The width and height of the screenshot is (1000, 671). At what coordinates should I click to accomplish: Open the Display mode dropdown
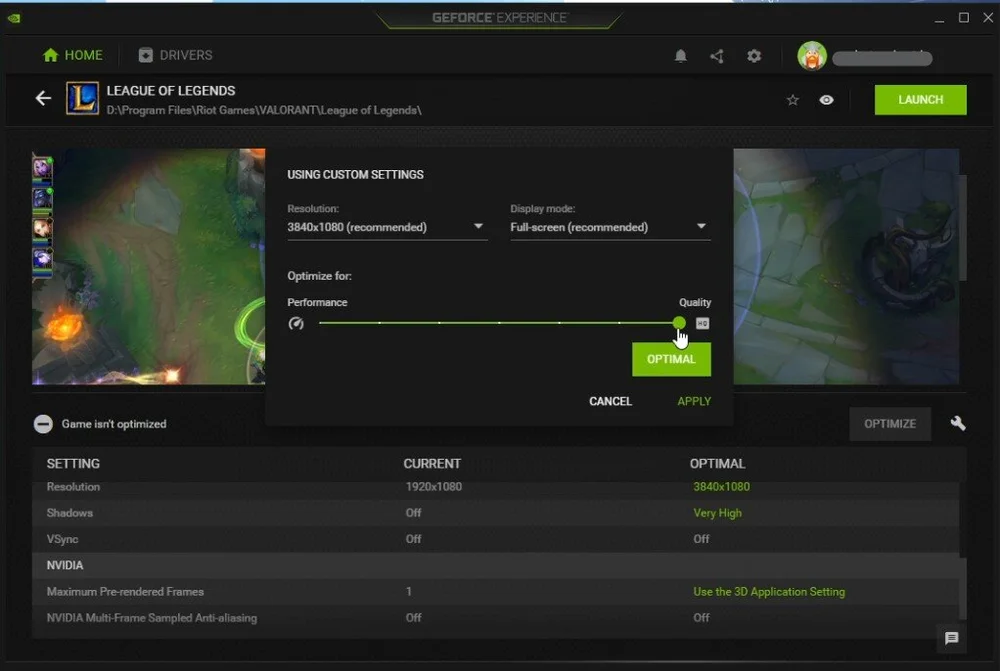tap(609, 227)
